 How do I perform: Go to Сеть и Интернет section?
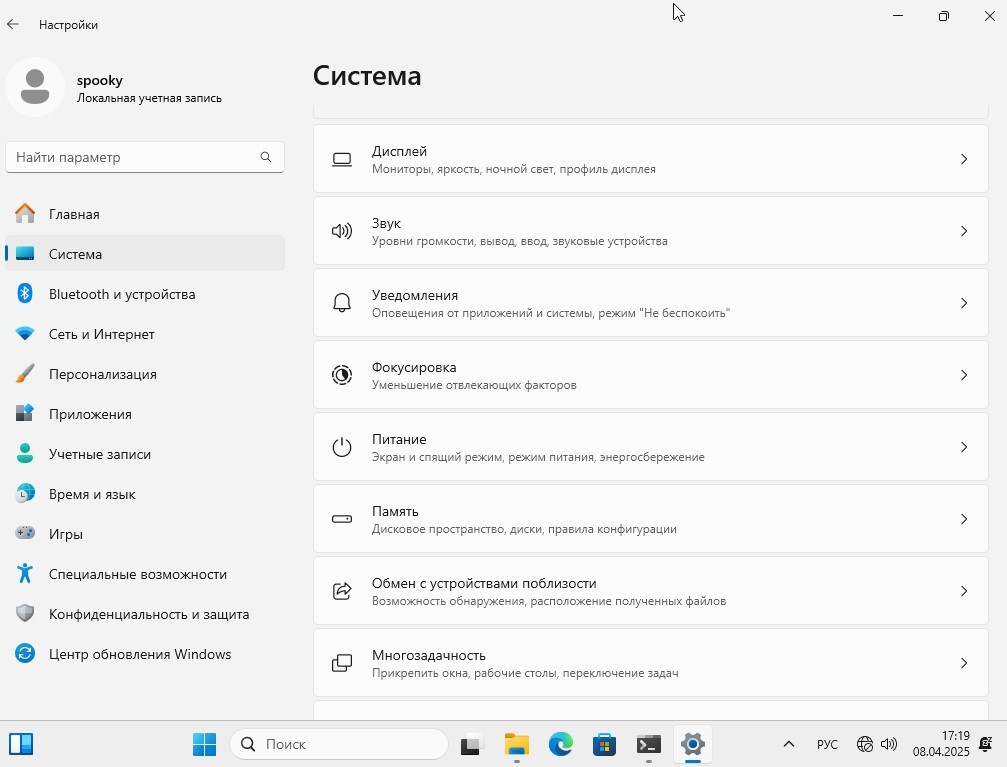pyautogui.click(x=144, y=333)
